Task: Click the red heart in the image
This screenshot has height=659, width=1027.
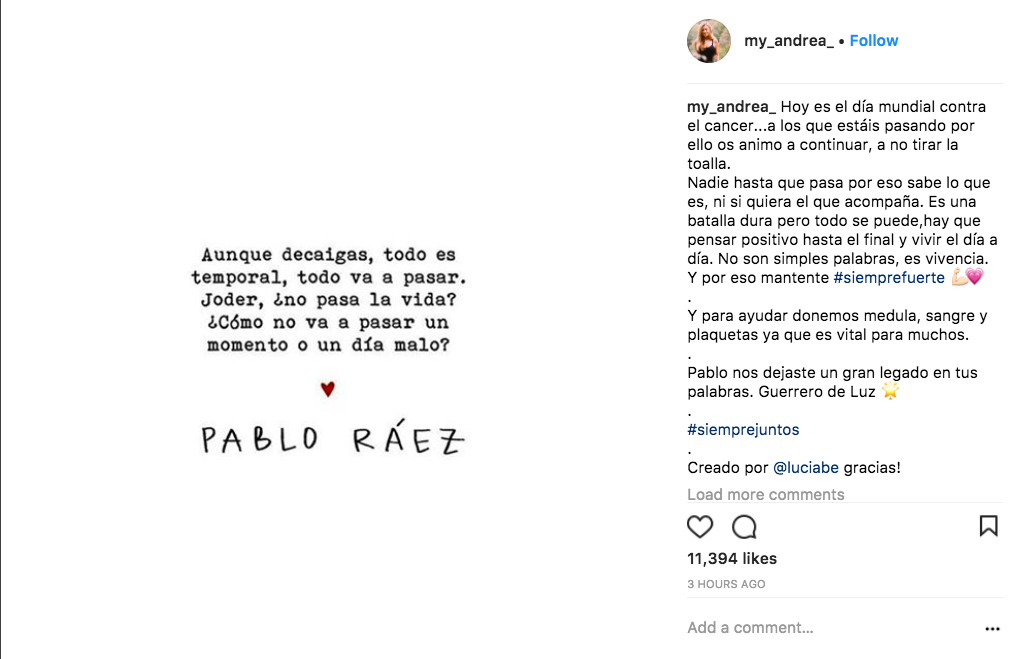Action: point(327,390)
